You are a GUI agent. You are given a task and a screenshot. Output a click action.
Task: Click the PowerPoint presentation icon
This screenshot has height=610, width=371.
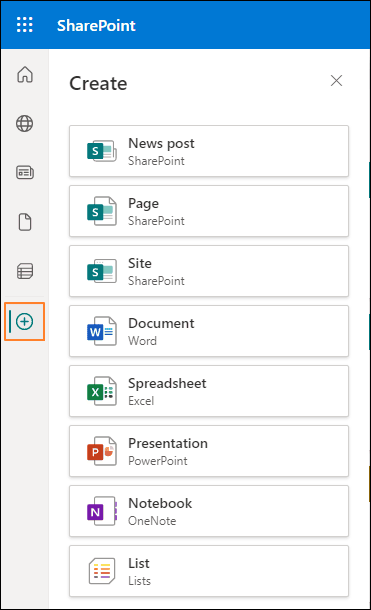[102, 451]
